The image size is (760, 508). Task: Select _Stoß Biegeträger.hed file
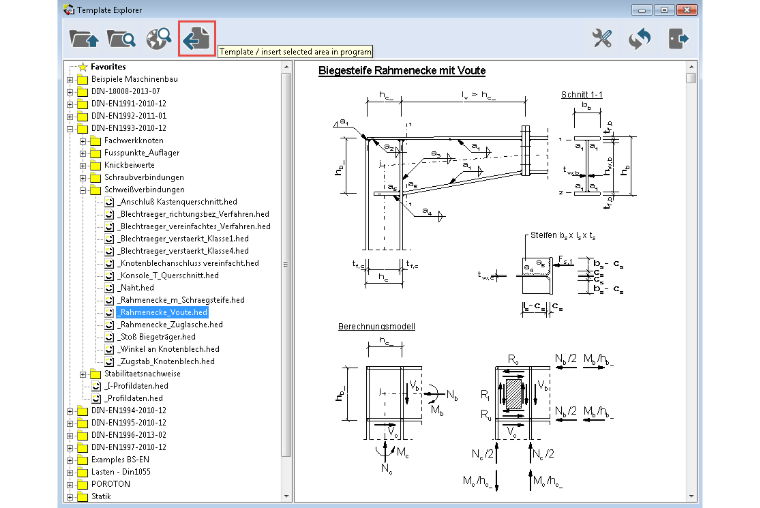click(x=157, y=337)
